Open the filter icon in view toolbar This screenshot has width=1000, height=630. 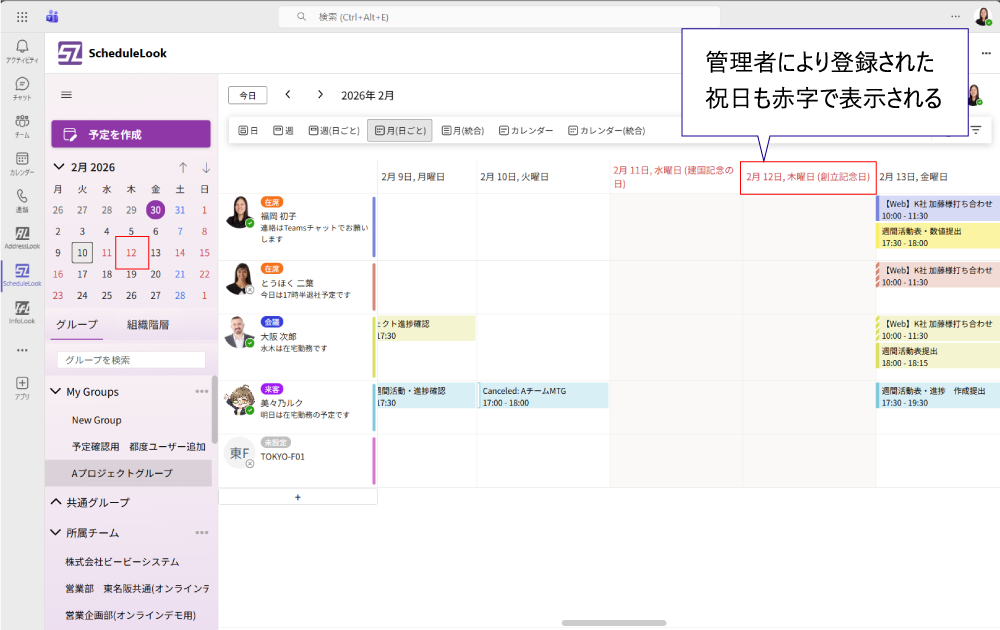975,130
